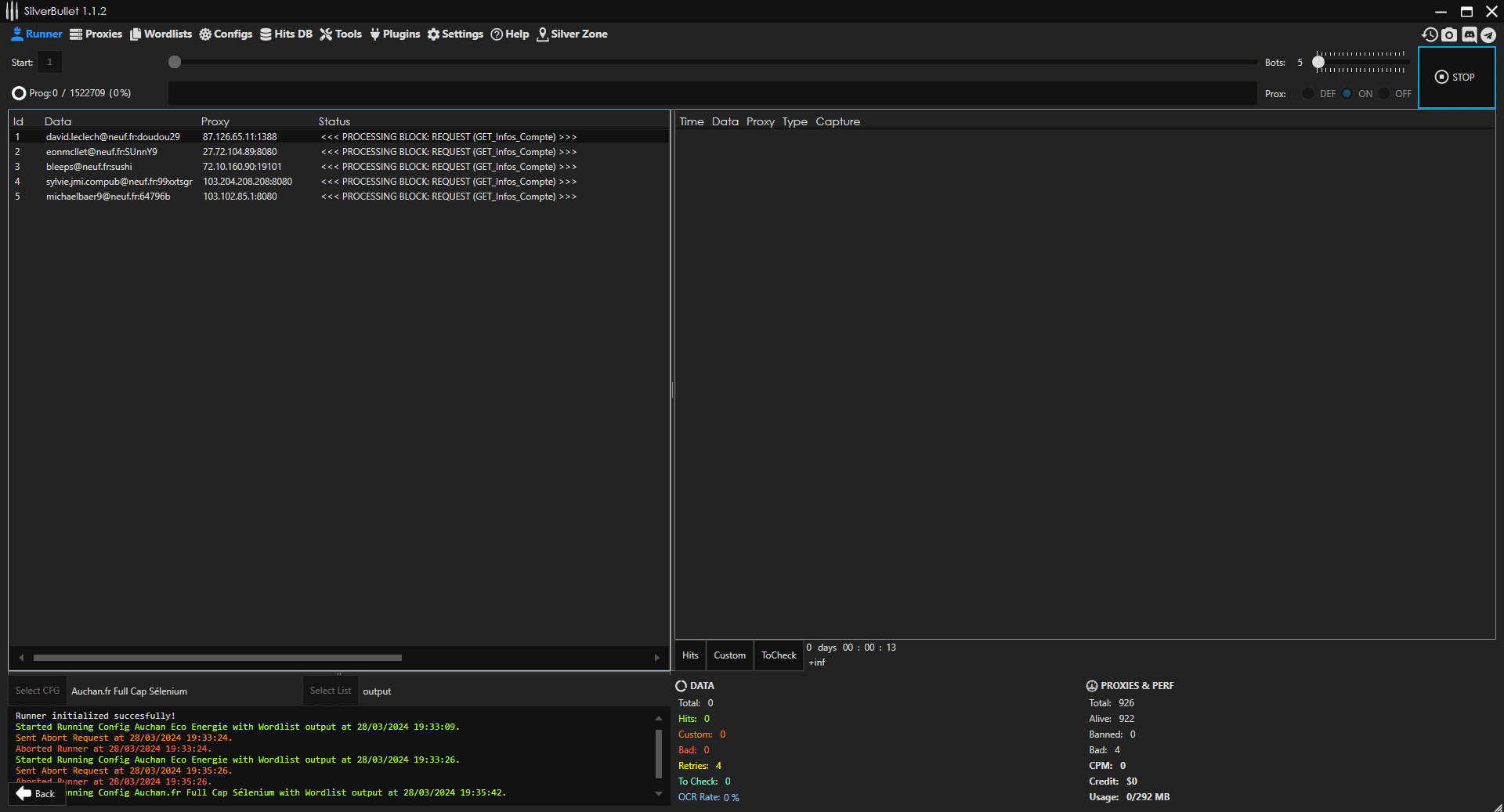The height and width of the screenshot is (812, 1504).
Task: Click the Select CFG button
Action: [38, 691]
